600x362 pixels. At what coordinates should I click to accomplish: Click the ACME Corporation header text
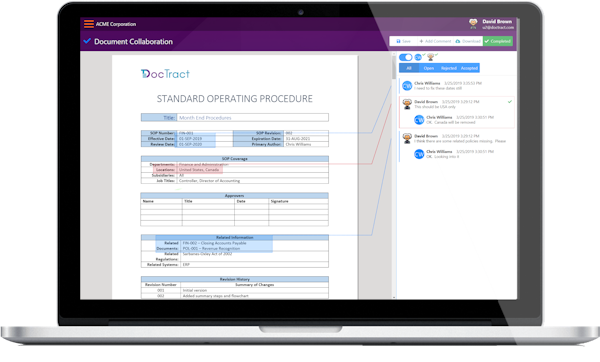116,24
